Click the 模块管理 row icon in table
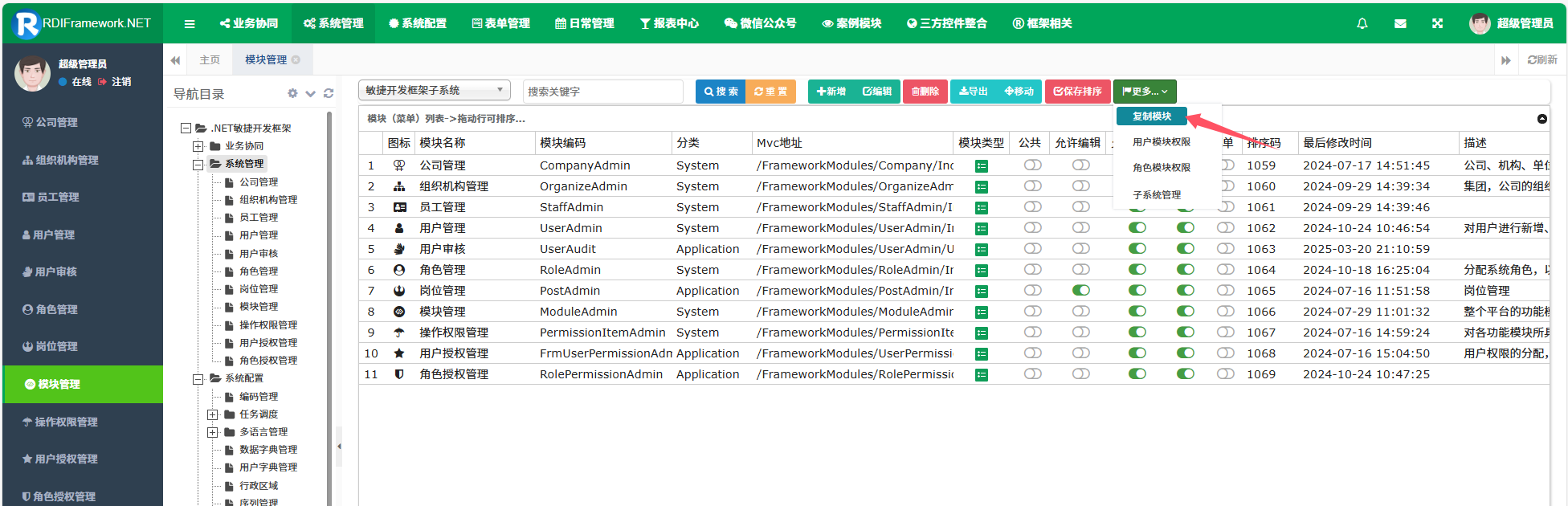 coord(399,312)
